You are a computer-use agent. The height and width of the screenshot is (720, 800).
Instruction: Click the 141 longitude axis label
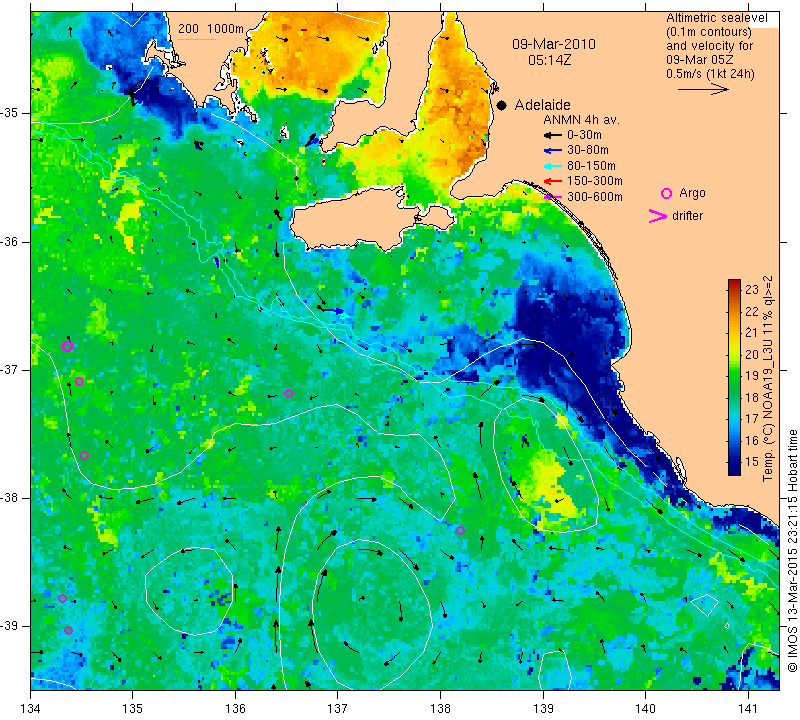tap(748, 708)
